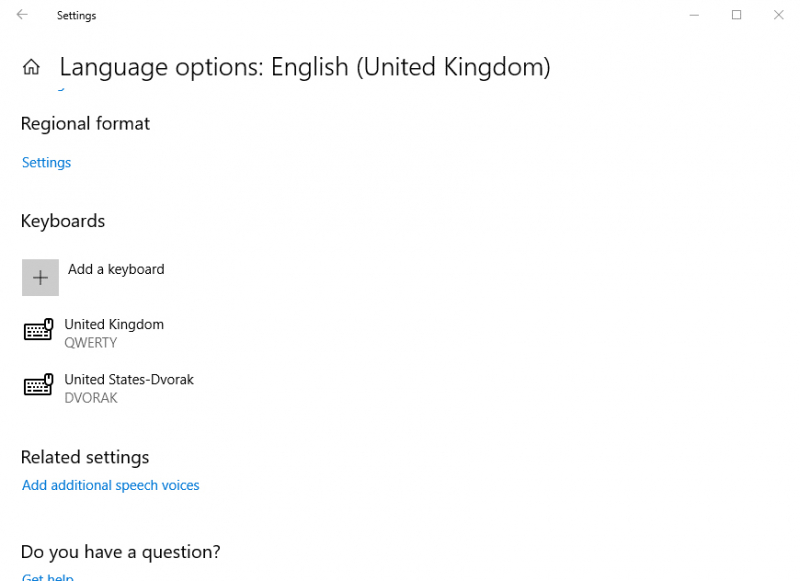Go back using the arrow icon
Image resolution: width=800 pixels, height=581 pixels.
point(22,15)
